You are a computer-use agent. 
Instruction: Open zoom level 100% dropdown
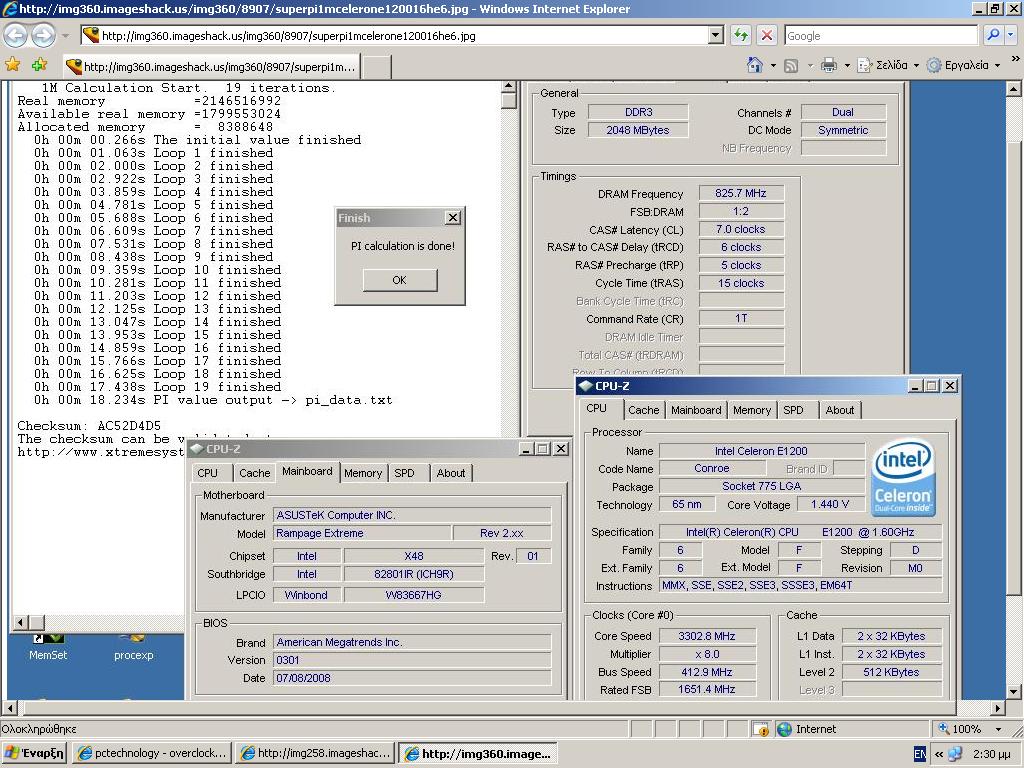point(997,729)
